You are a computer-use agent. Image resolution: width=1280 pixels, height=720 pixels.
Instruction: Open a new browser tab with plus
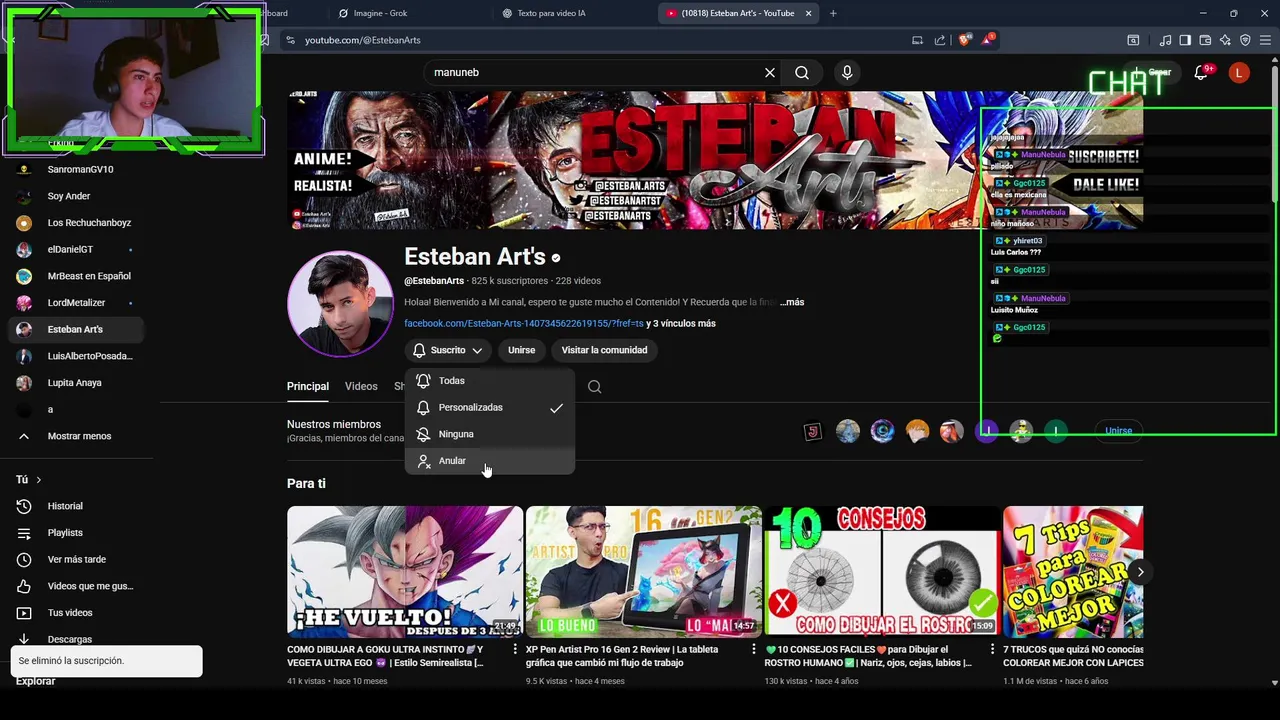[x=833, y=13]
